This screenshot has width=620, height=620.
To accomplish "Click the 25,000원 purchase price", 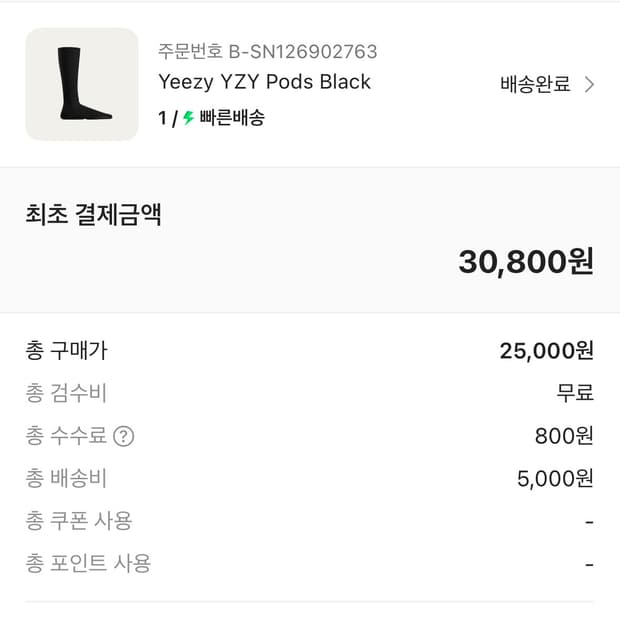I will 546,351.
